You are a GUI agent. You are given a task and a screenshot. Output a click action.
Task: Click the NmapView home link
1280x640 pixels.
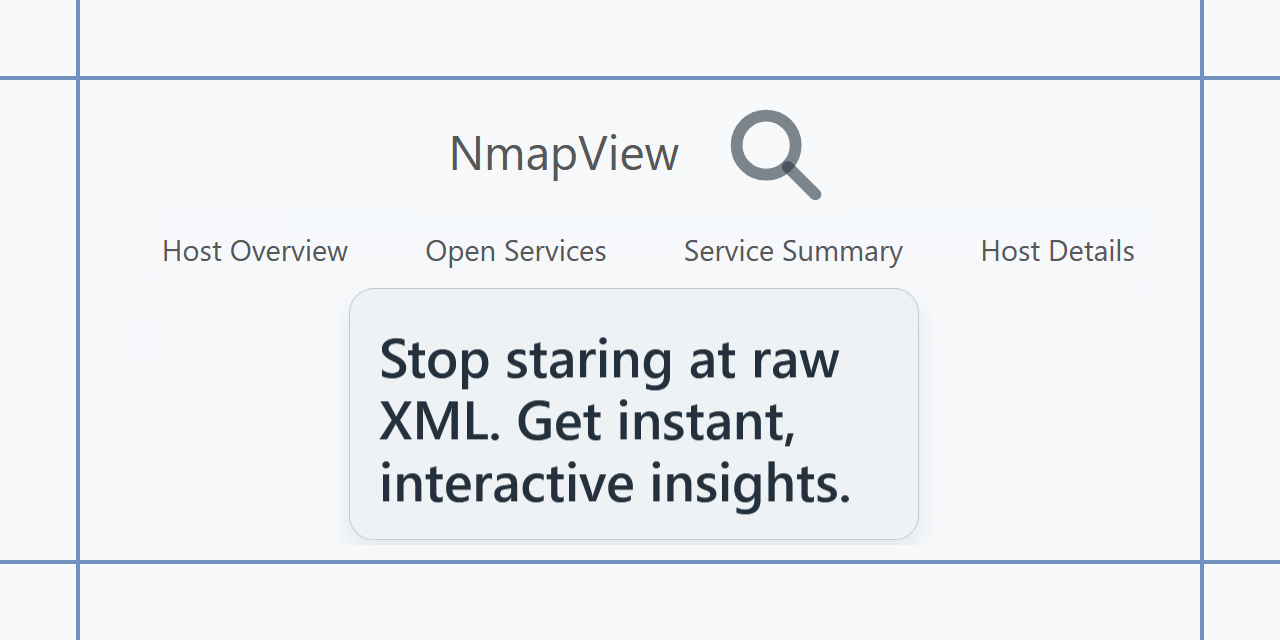pyautogui.click(x=563, y=152)
